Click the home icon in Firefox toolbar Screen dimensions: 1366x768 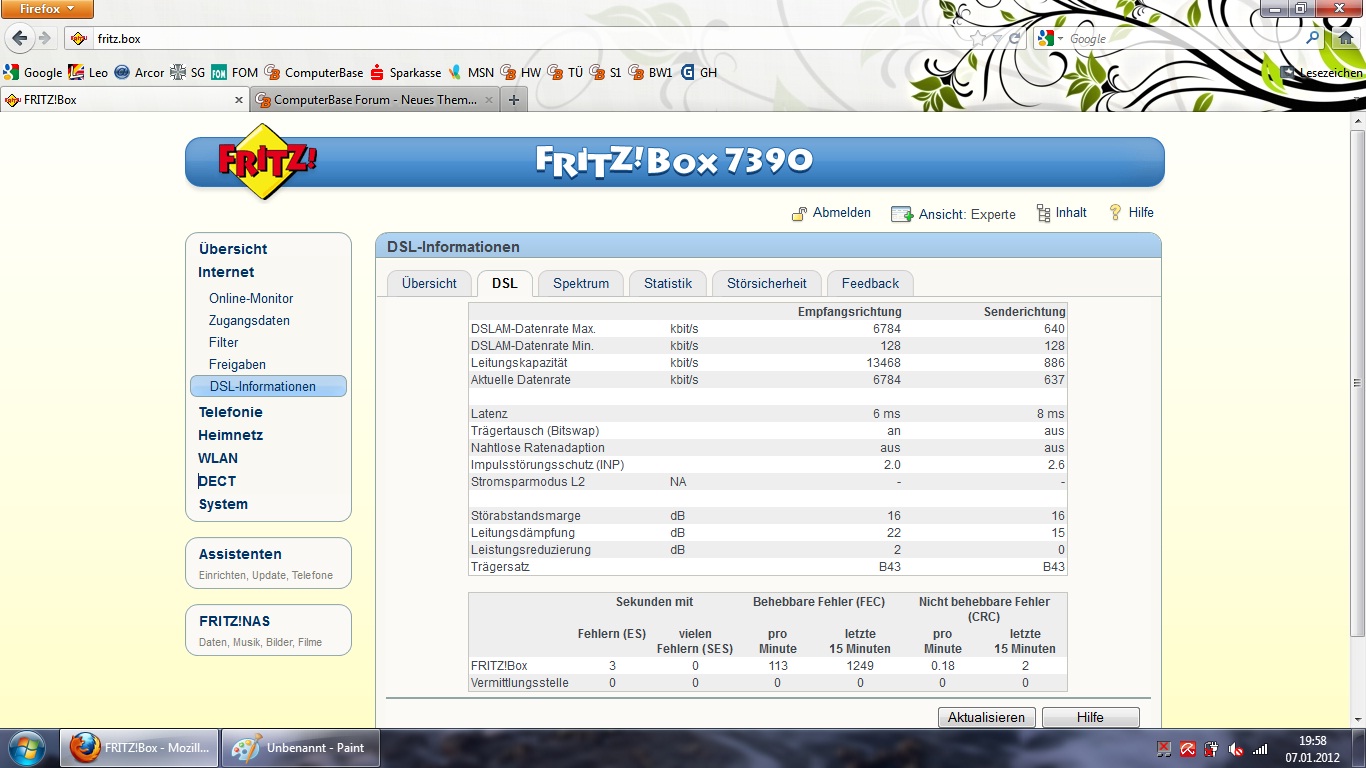[x=1347, y=38]
